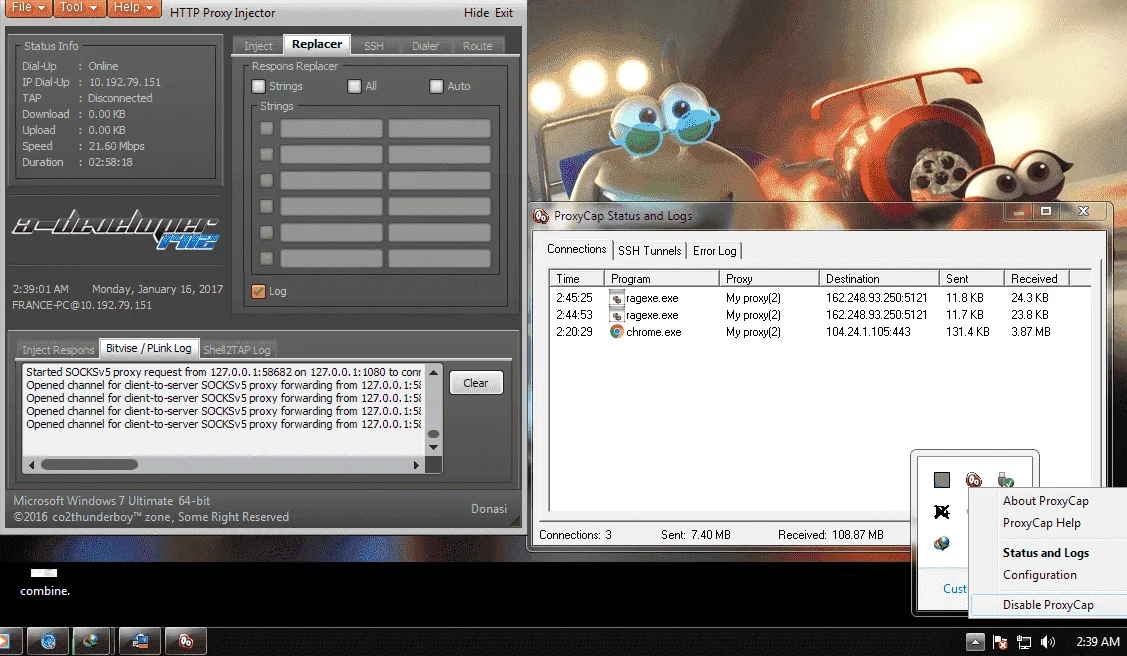Check the fifth Strings row checkbox

pos(267,232)
